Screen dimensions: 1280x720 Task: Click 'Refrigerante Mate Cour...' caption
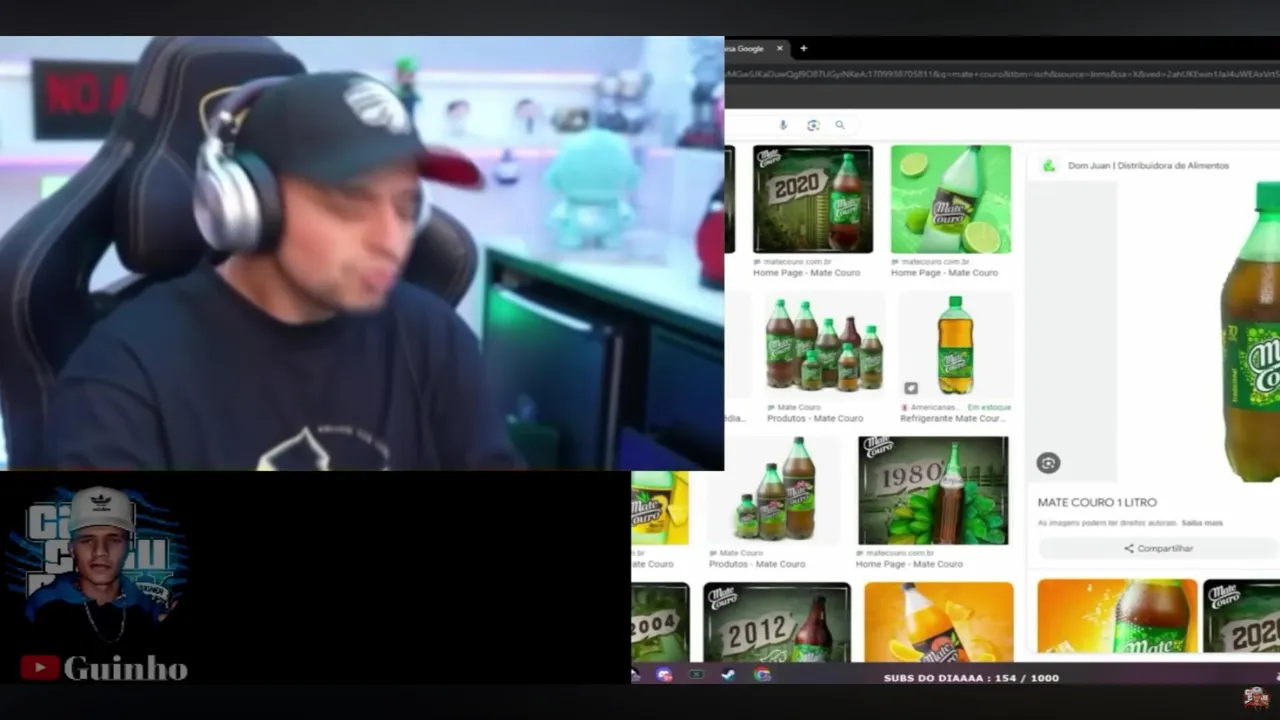click(953, 418)
